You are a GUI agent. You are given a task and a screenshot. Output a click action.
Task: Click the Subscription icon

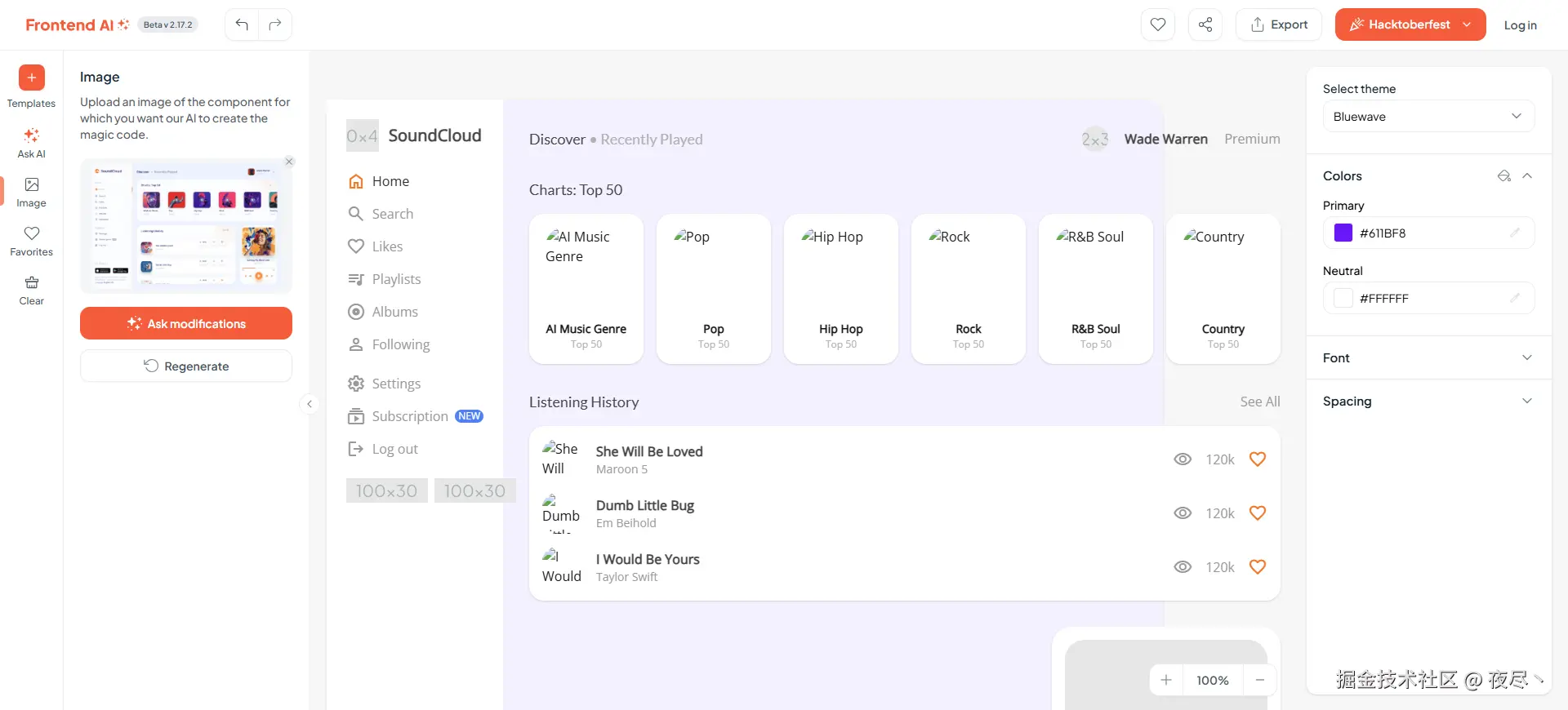[x=356, y=416]
